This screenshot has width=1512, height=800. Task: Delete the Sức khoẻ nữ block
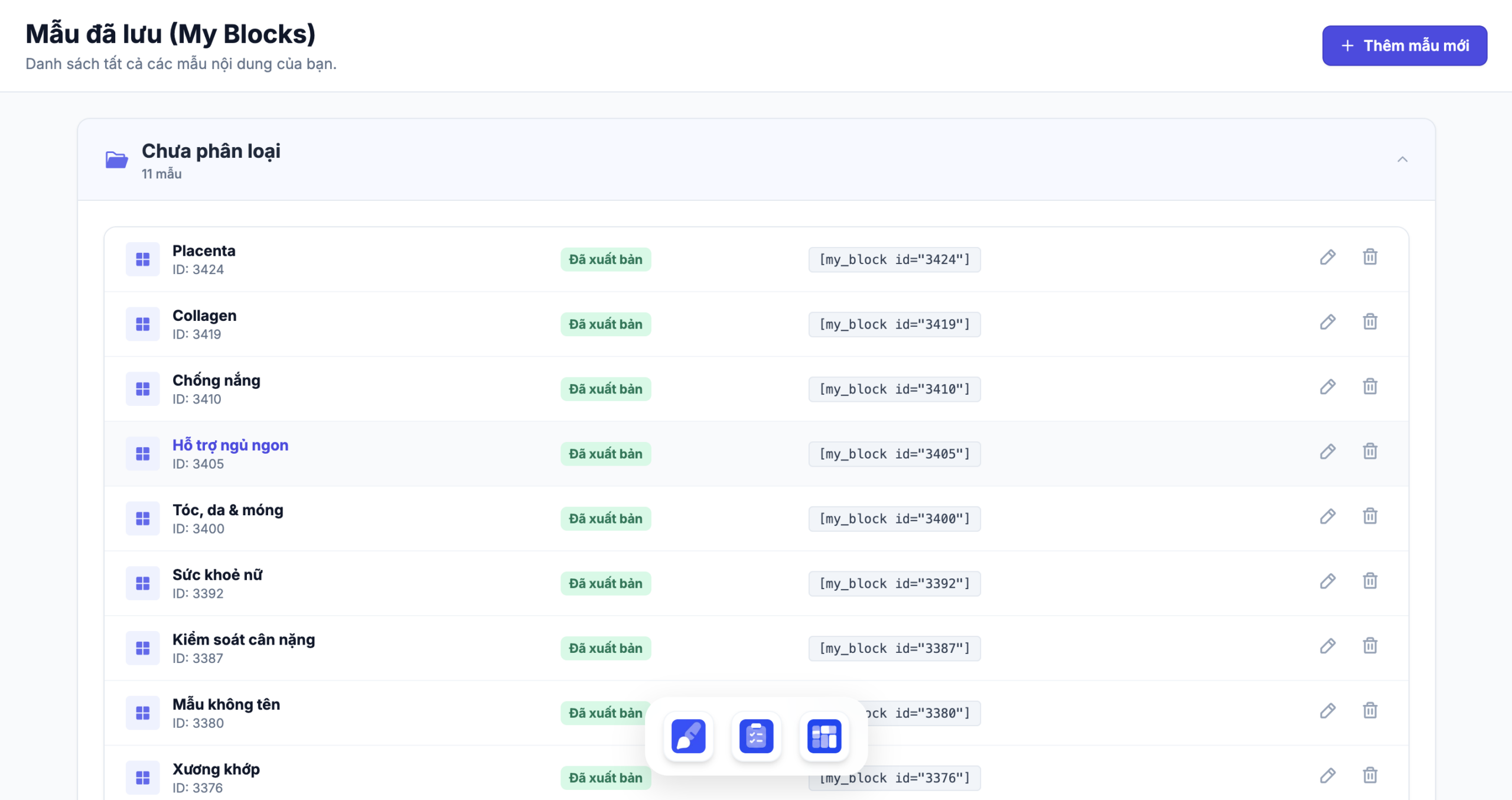[x=1370, y=581]
